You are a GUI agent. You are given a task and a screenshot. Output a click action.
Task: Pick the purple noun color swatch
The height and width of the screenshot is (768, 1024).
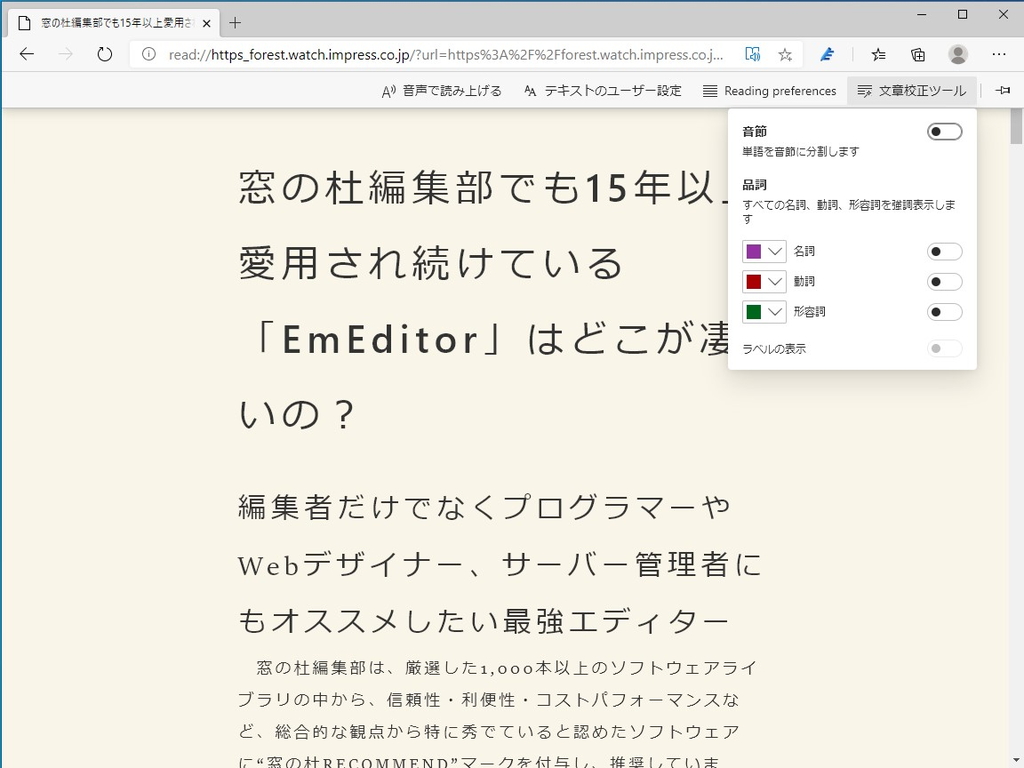tap(756, 251)
